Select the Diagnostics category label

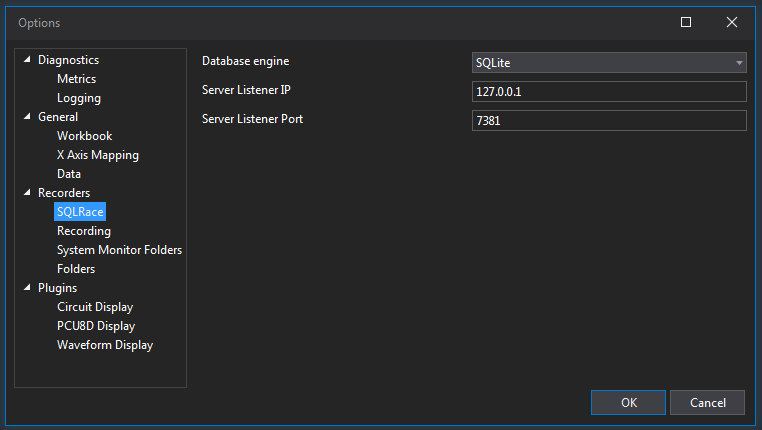point(69,60)
